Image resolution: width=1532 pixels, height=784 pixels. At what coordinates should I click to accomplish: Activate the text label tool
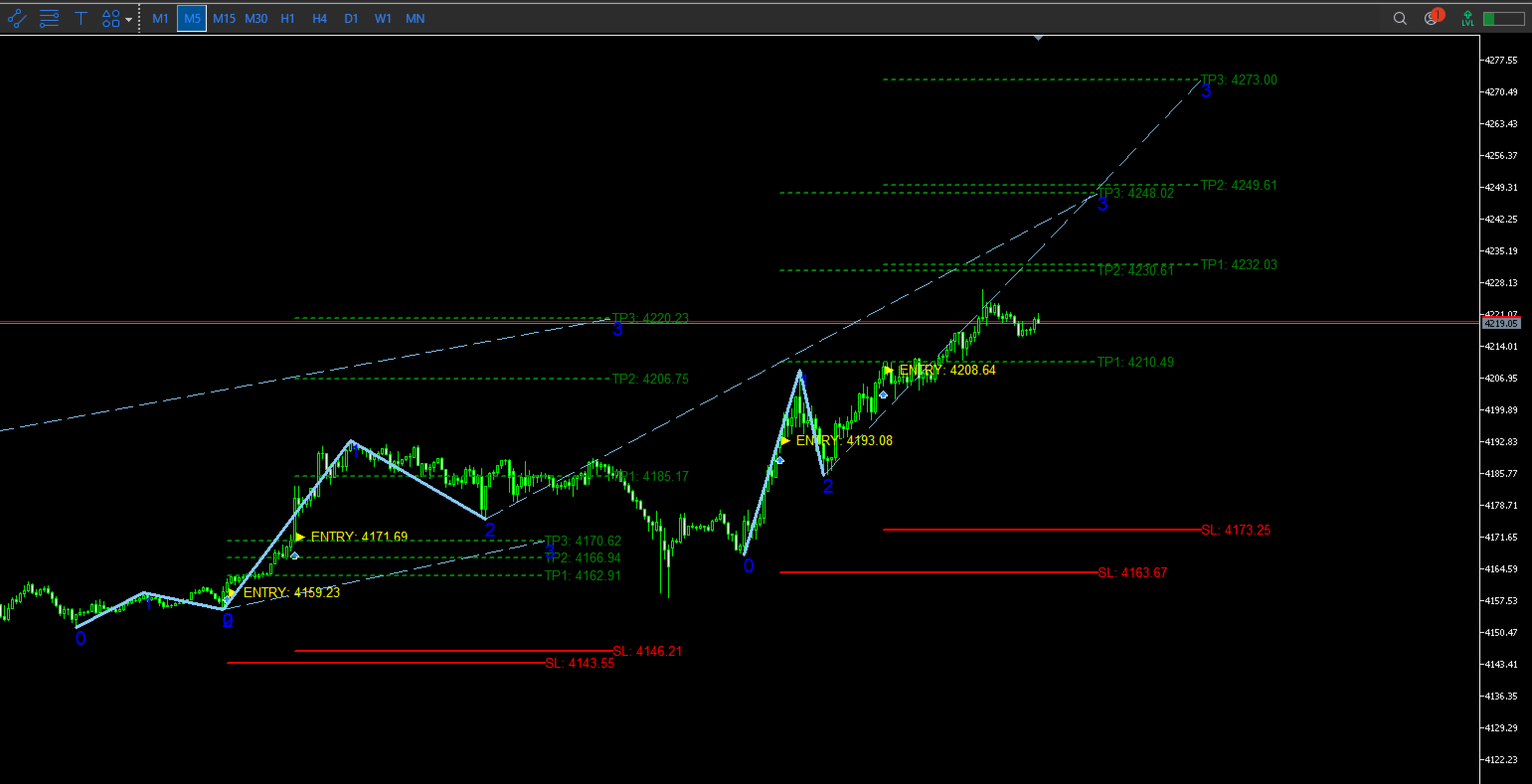click(x=82, y=18)
